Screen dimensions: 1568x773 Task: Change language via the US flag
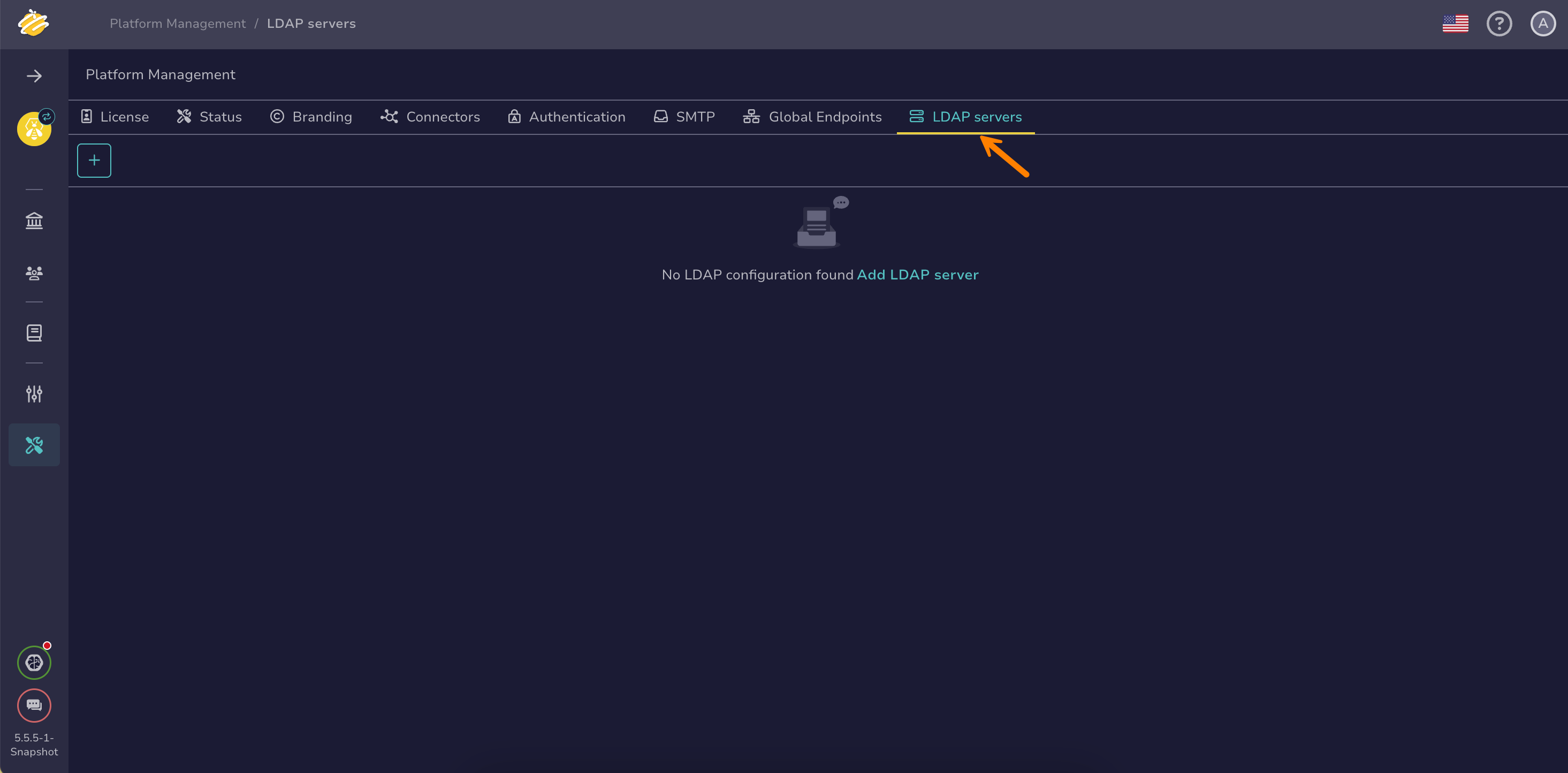1456,24
